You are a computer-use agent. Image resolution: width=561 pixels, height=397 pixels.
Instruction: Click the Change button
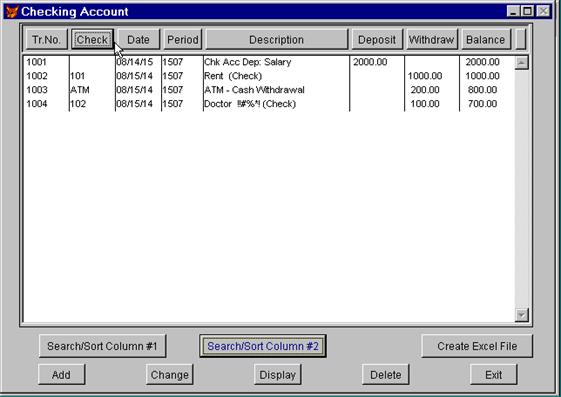point(170,375)
